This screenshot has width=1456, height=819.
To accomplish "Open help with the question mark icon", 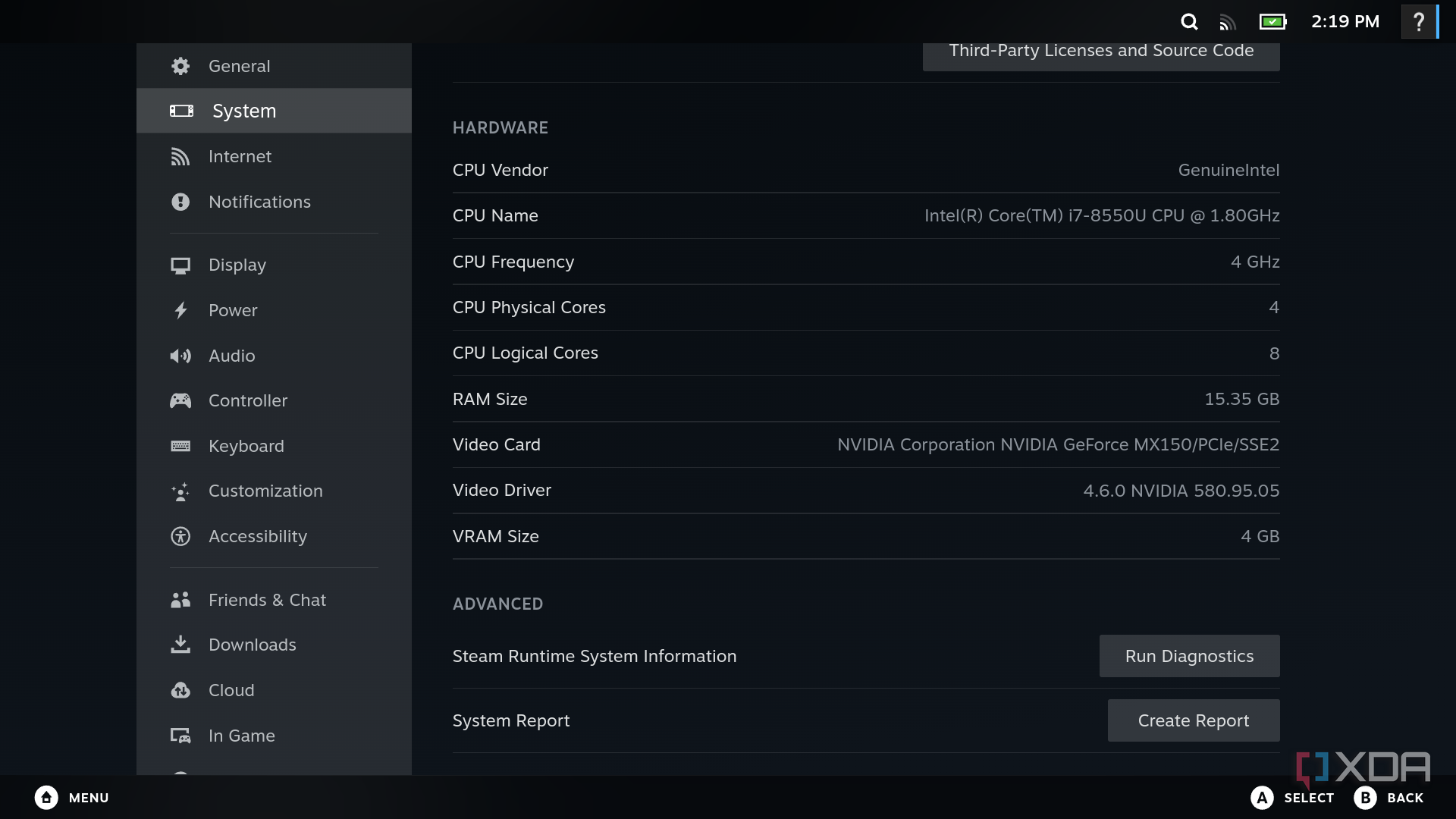I will (1419, 22).
